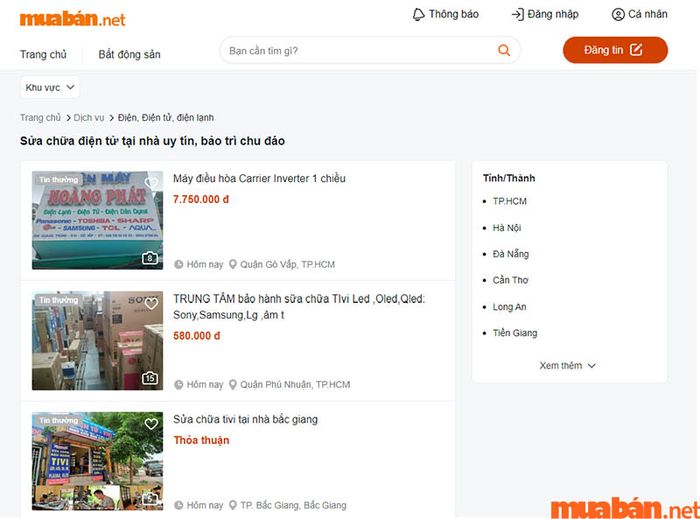Open Thông báo notifications
The width and height of the screenshot is (700, 519).
pyautogui.click(x=446, y=14)
